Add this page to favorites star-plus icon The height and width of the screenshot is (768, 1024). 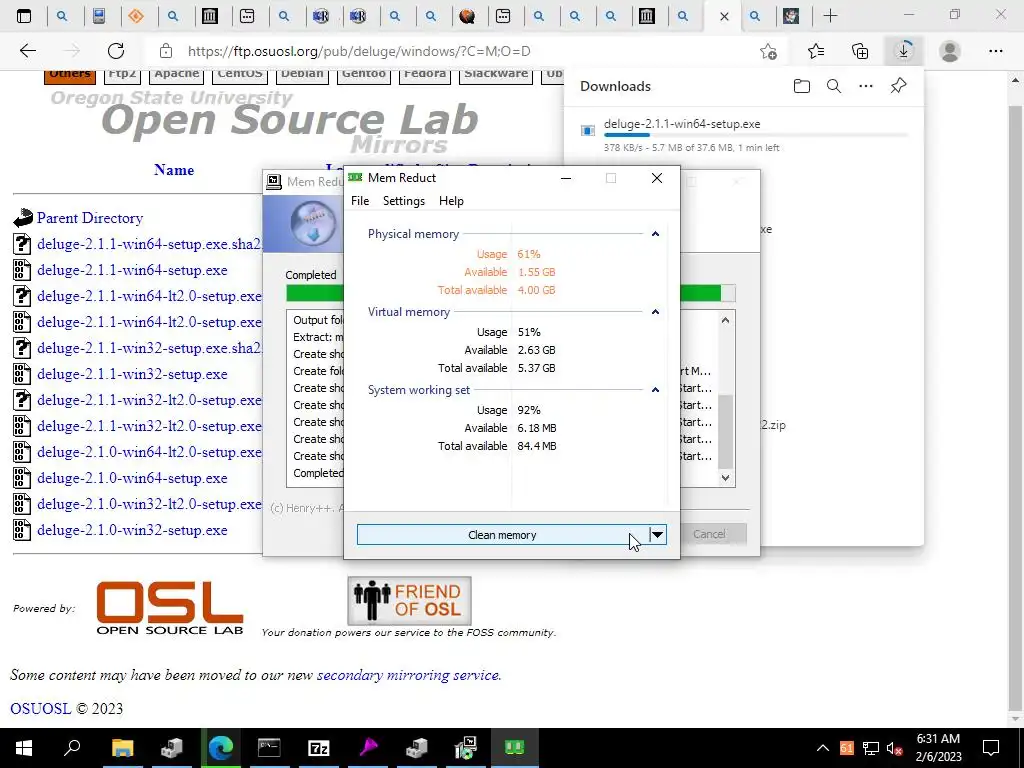tap(769, 51)
